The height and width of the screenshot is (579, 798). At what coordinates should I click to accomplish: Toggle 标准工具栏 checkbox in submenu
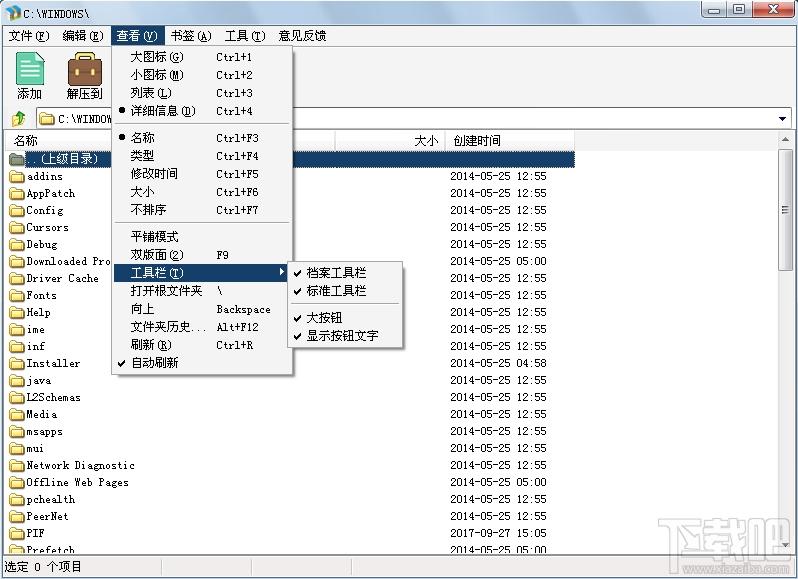(345, 291)
